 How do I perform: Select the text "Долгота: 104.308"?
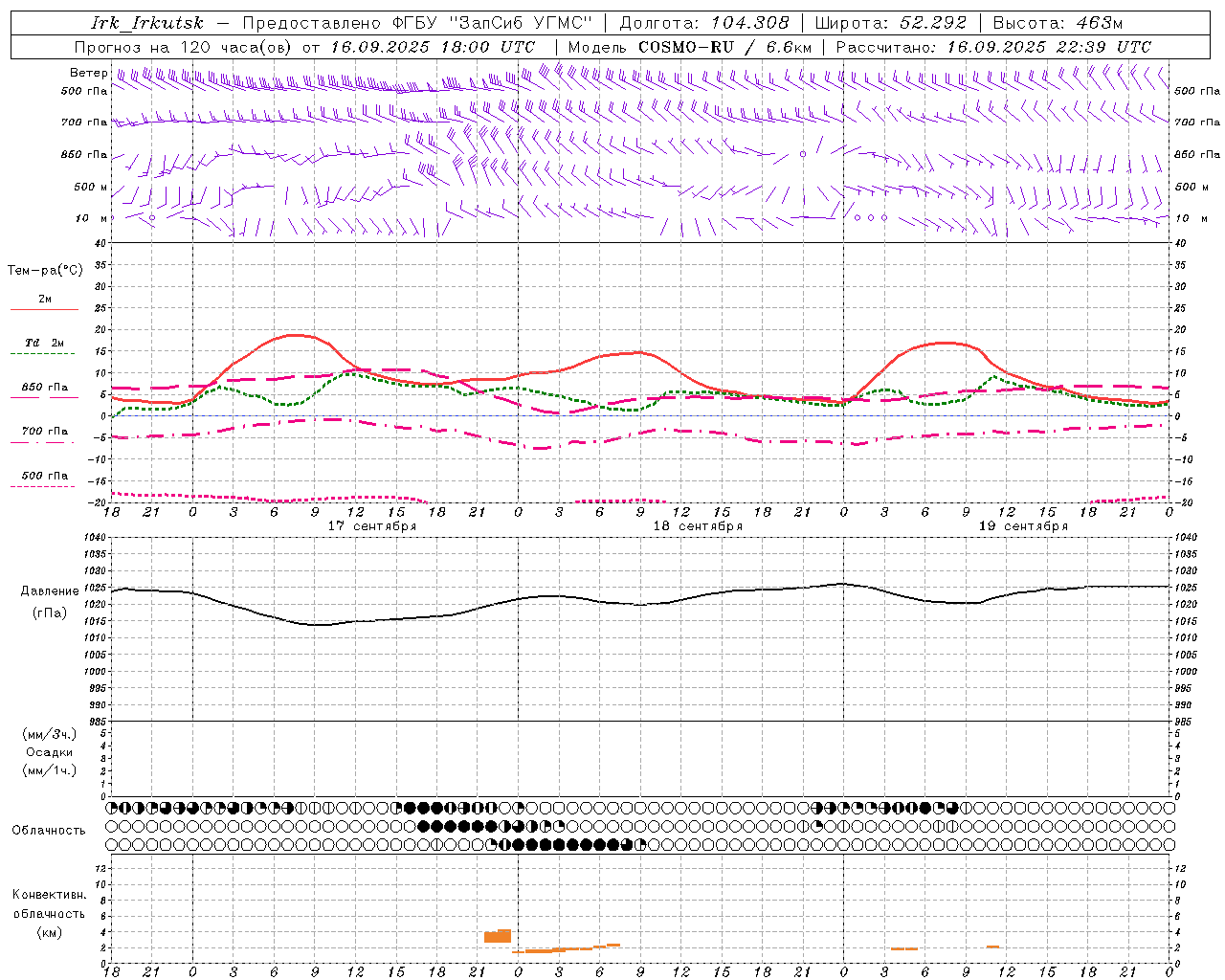(x=704, y=23)
